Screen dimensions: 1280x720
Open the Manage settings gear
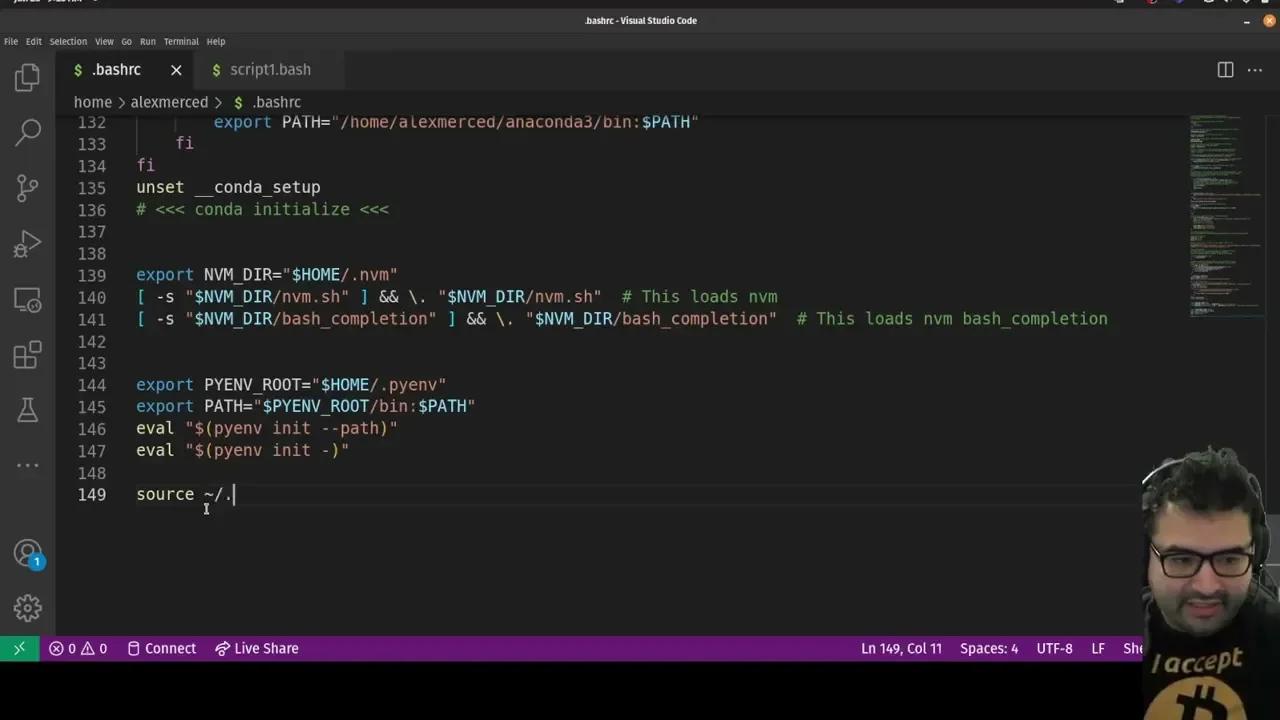coord(27,607)
